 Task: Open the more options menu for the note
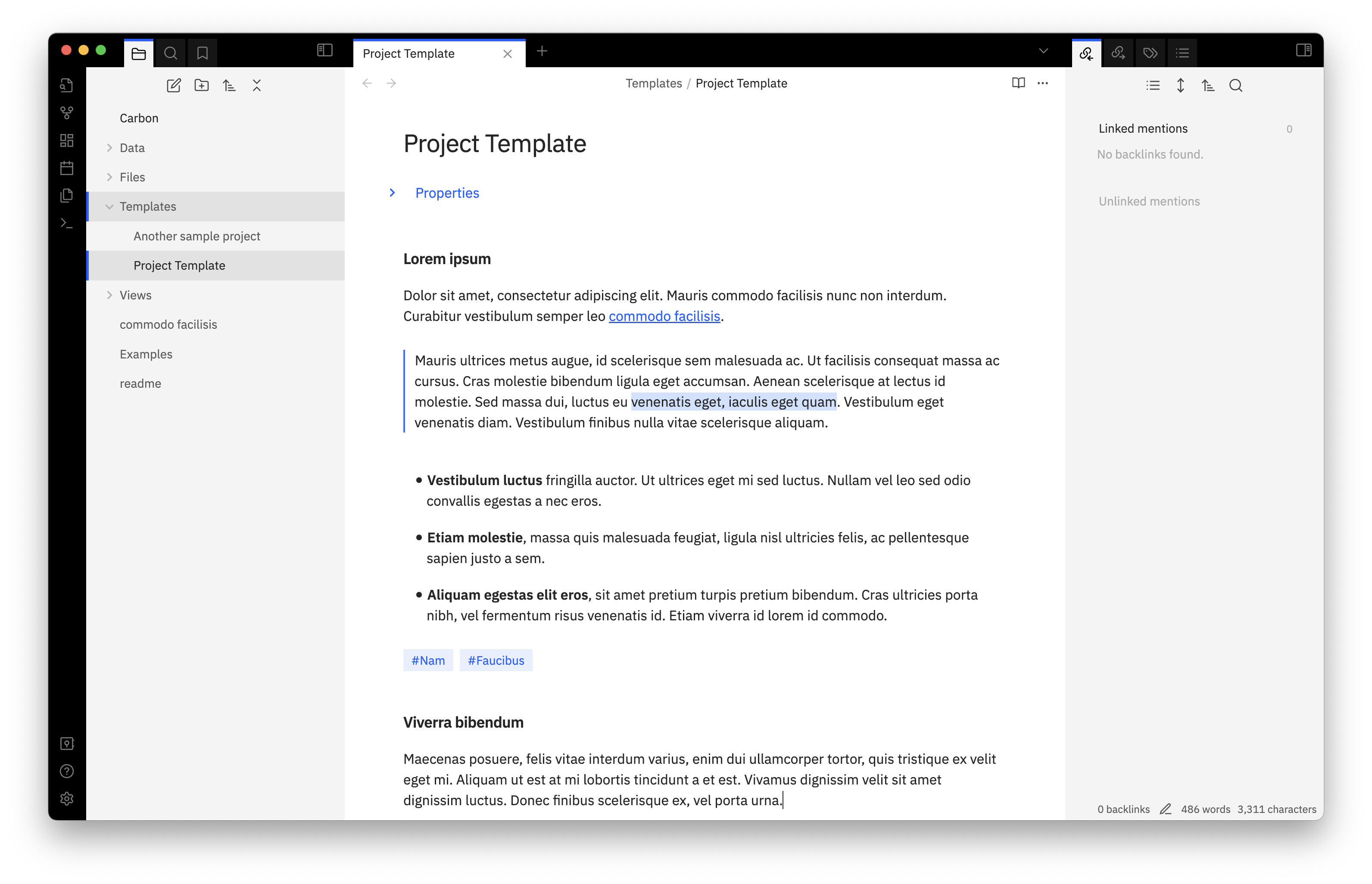coord(1043,83)
